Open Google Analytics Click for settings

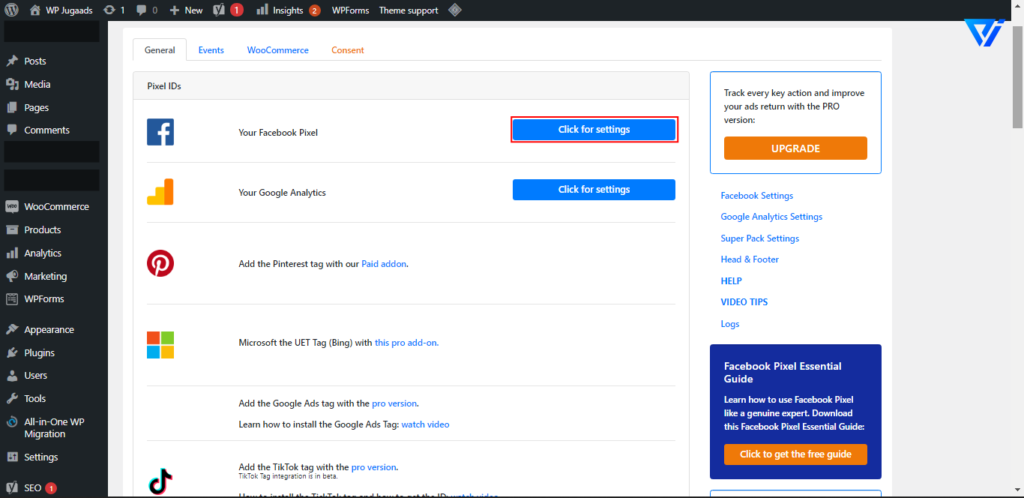(x=594, y=189)
